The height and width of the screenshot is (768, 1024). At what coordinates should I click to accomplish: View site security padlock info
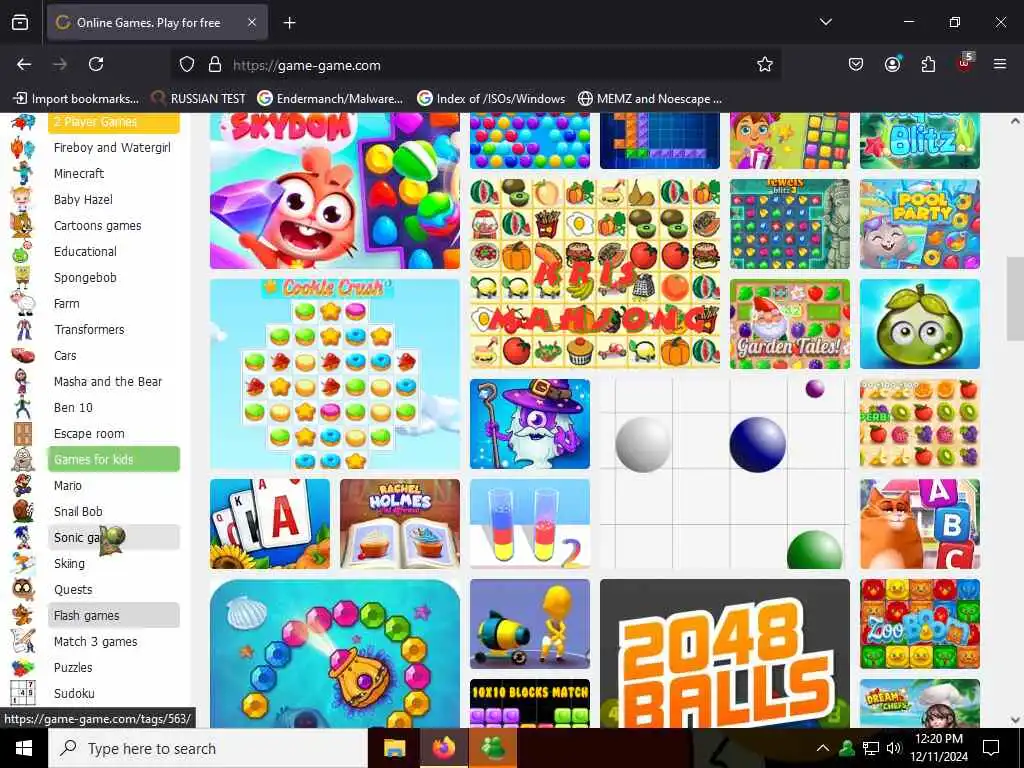pyautogui.click(x=214, y=64)
